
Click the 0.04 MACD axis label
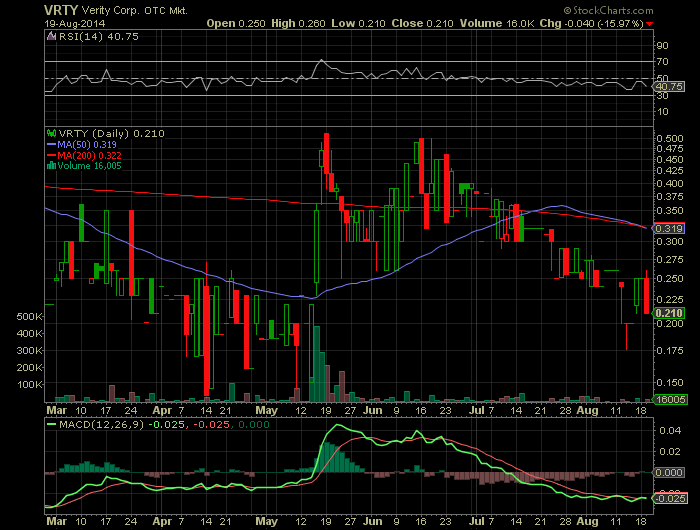point(670,431)
